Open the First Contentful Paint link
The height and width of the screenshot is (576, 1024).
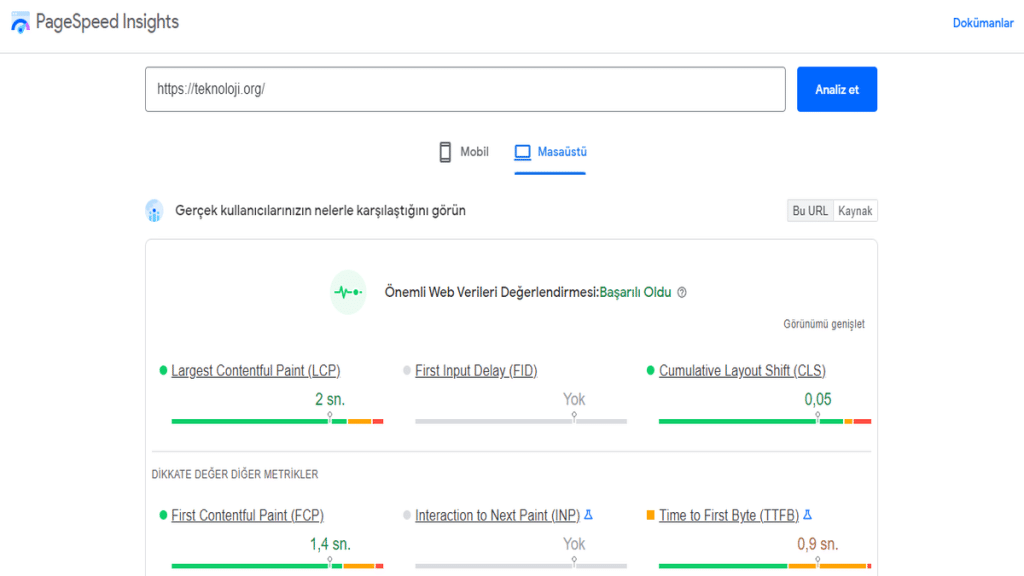247,514
